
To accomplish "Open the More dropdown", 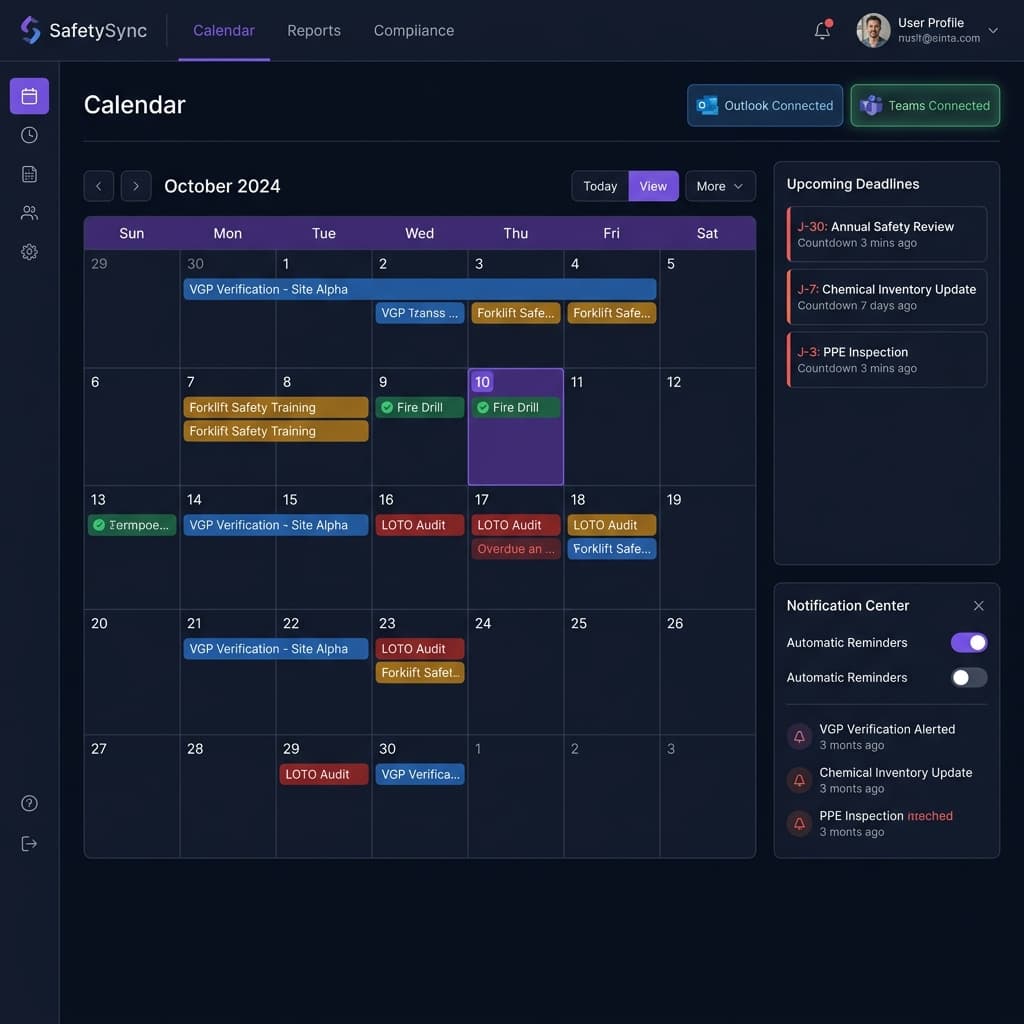I will click(x=720, y=186).
